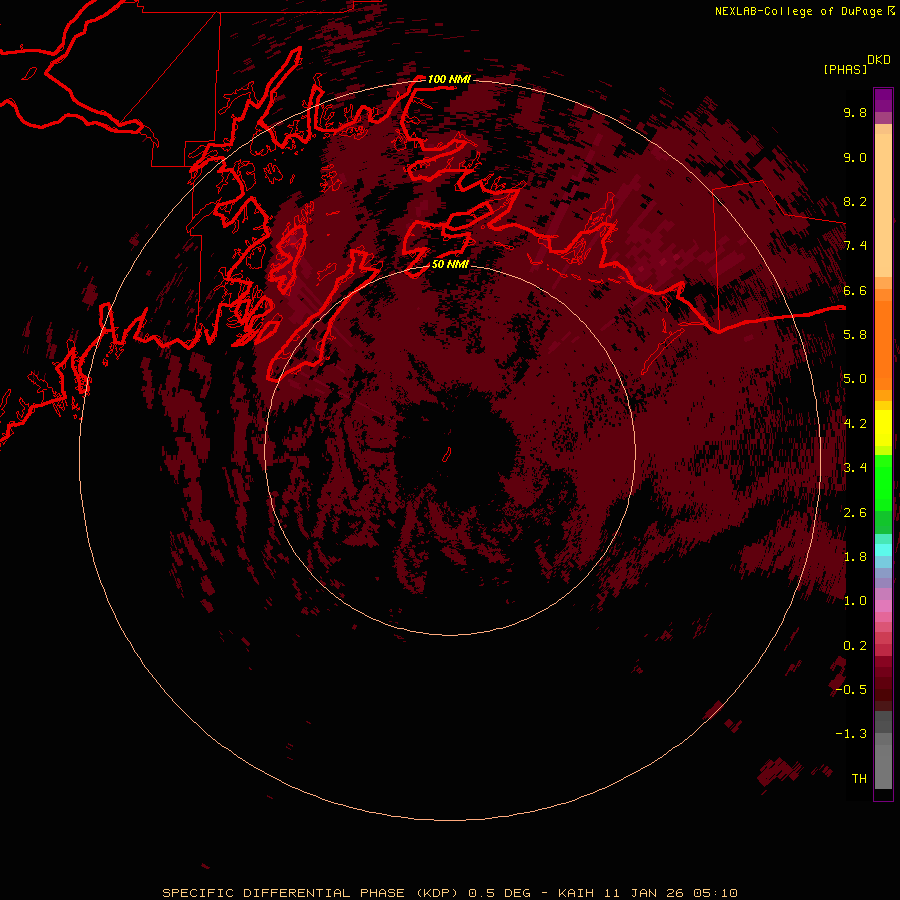Click the 3.4 scale value

855,467
